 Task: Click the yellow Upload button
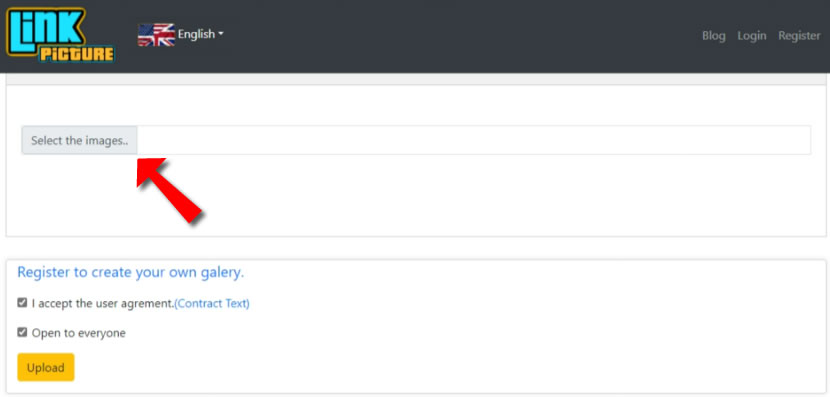[46, 367]
